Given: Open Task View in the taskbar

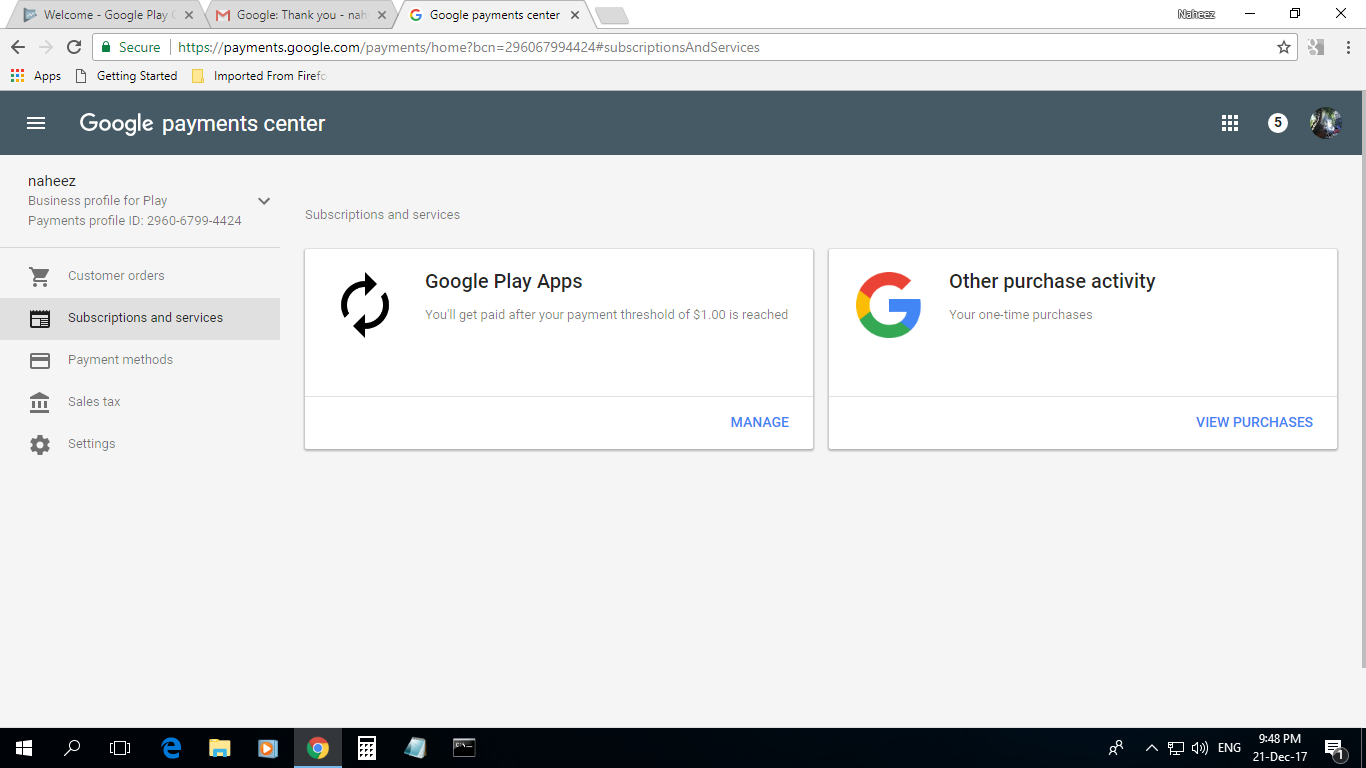Looking at the screenshot, I should pos(120,748).
